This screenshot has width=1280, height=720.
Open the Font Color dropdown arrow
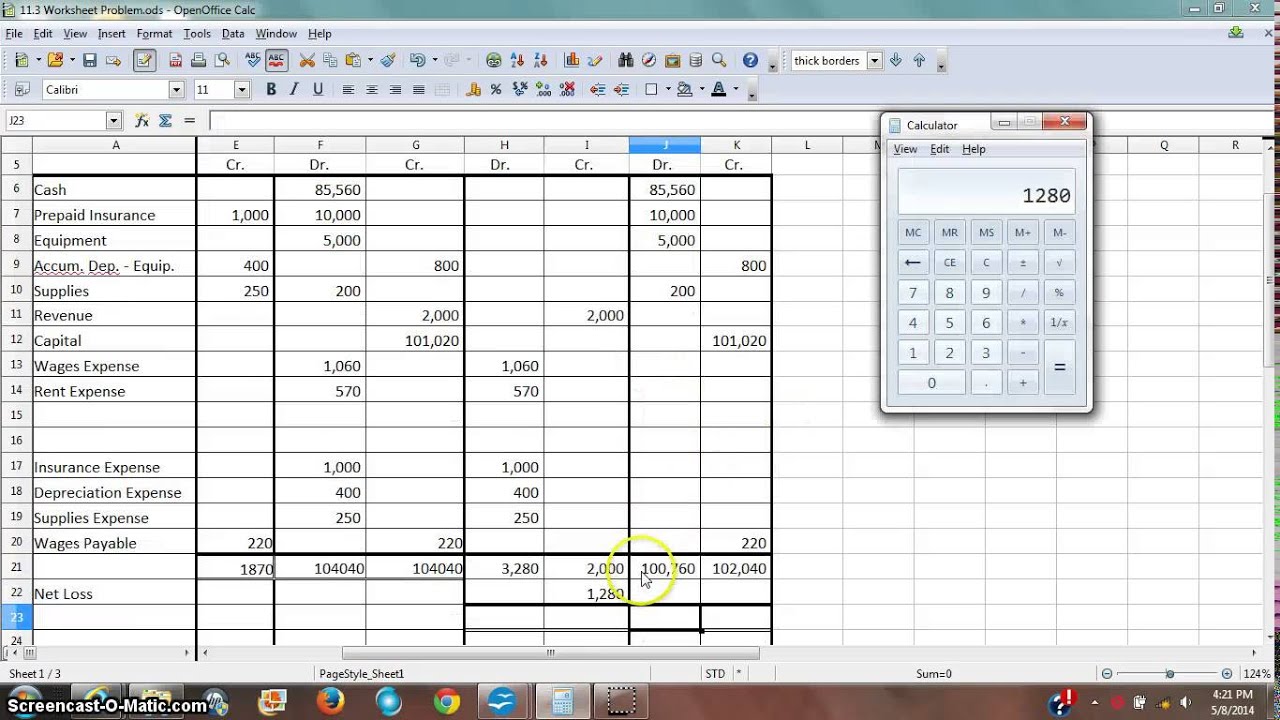[735, 90]
